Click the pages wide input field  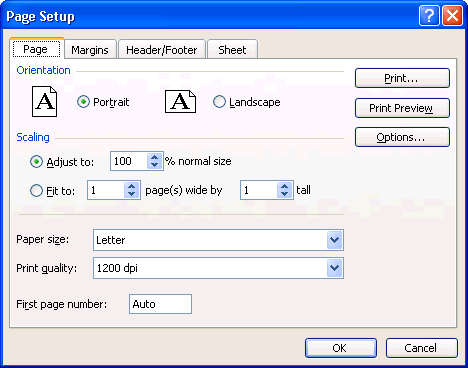click(x=106, y=190)
